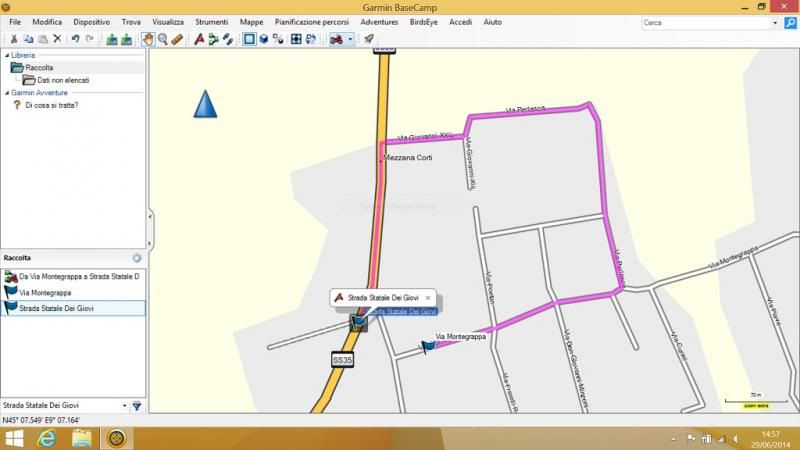
Task: Click the Delete X toolbar icon
Action: [x=58, y=39]
